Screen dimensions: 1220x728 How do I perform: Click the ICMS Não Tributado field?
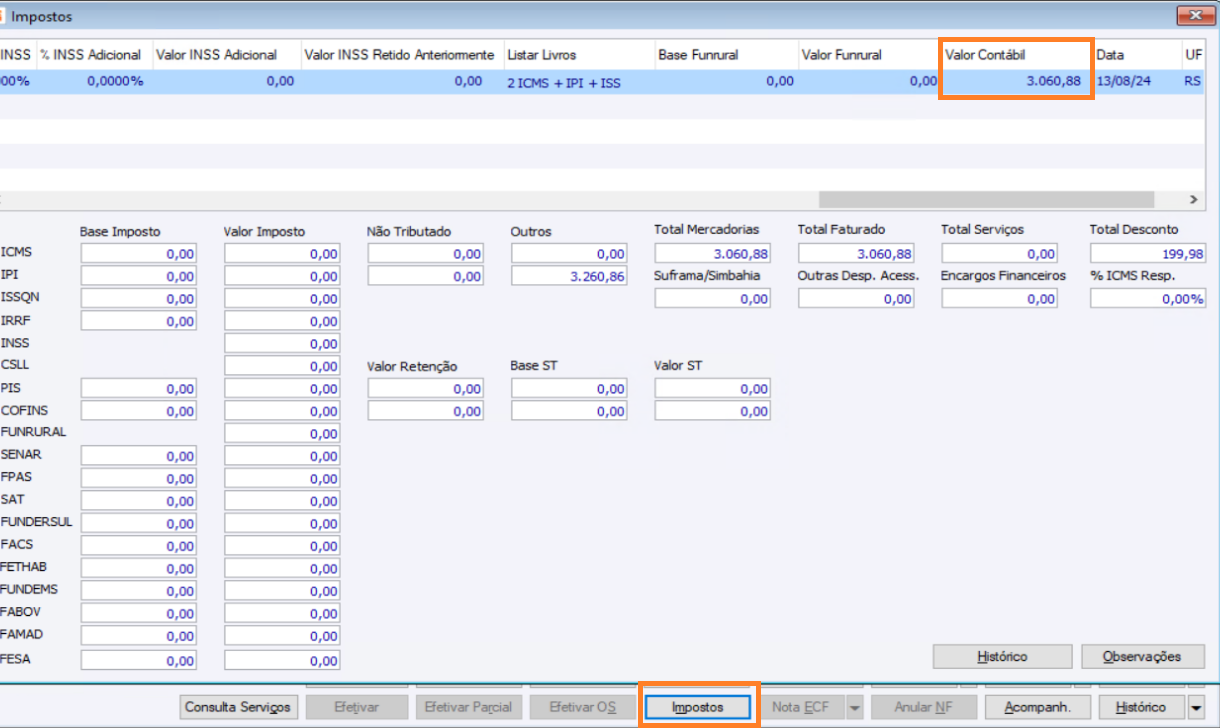point(426,254)
